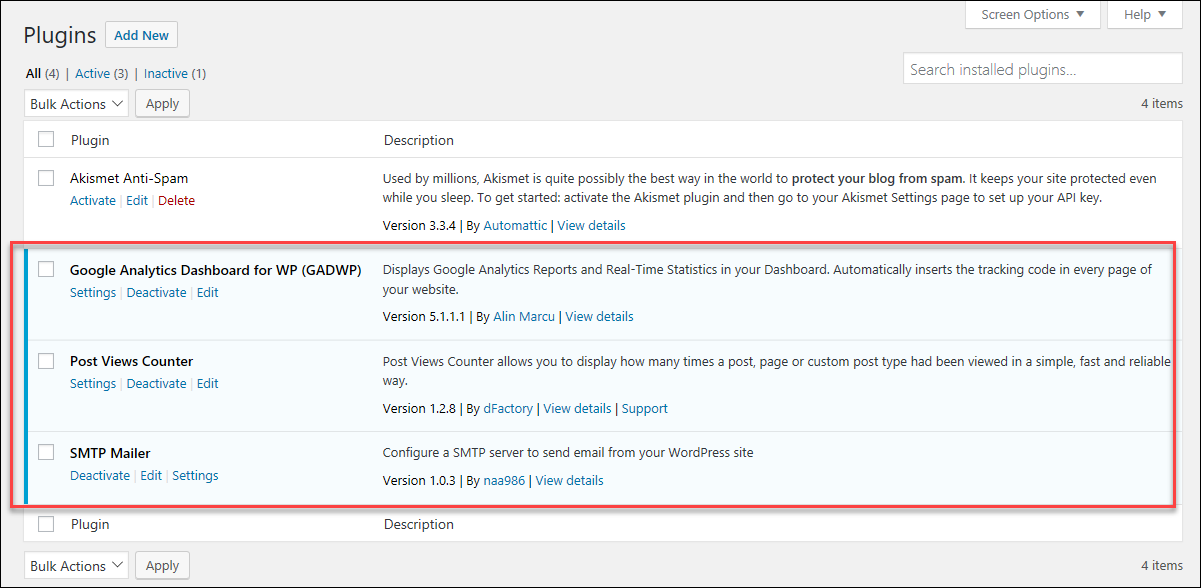View details for SMTP Mailer
Viewport: 1201px width, 588px height.
[x=569, y=480]
